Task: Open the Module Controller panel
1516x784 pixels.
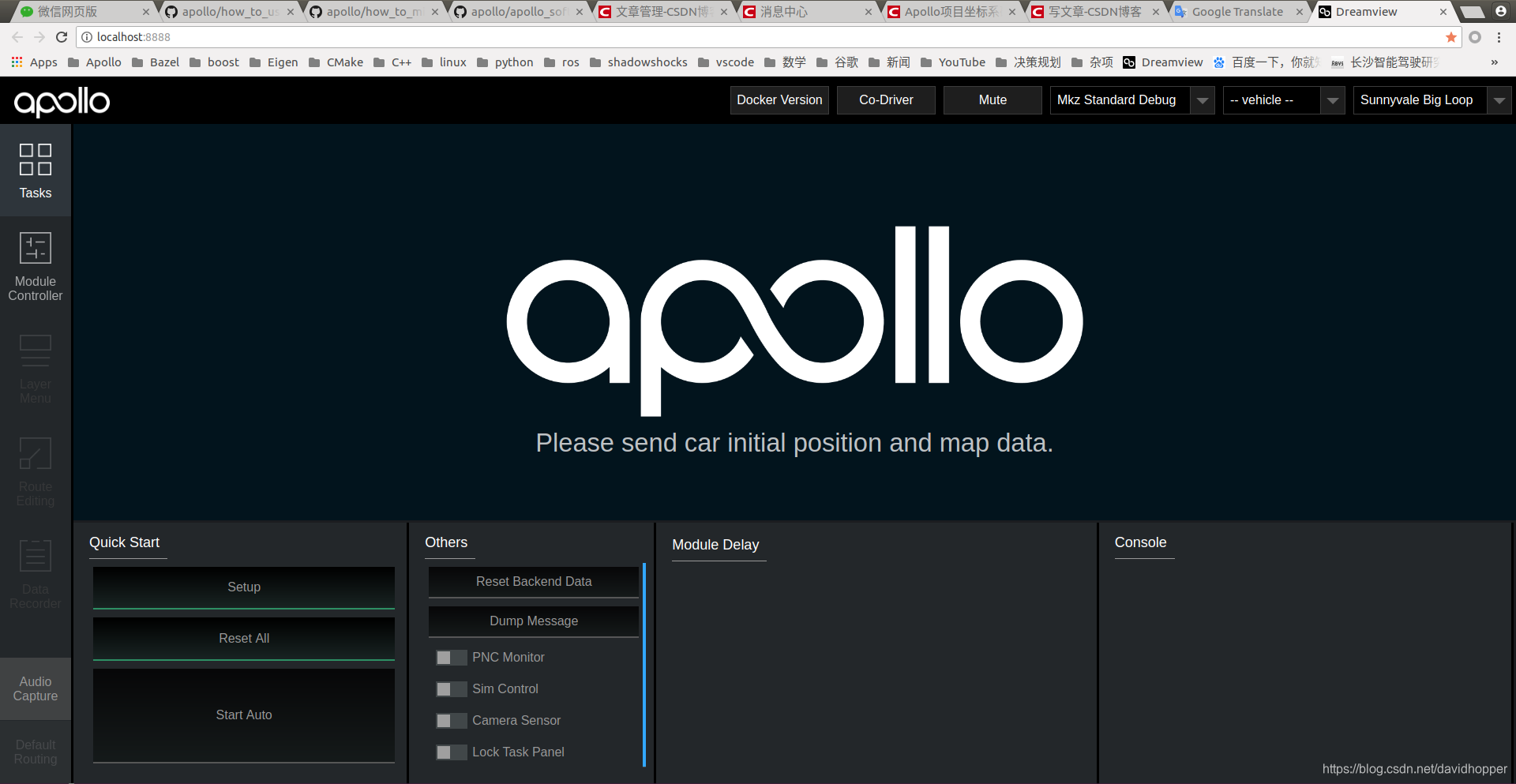Action: [36, 267]
